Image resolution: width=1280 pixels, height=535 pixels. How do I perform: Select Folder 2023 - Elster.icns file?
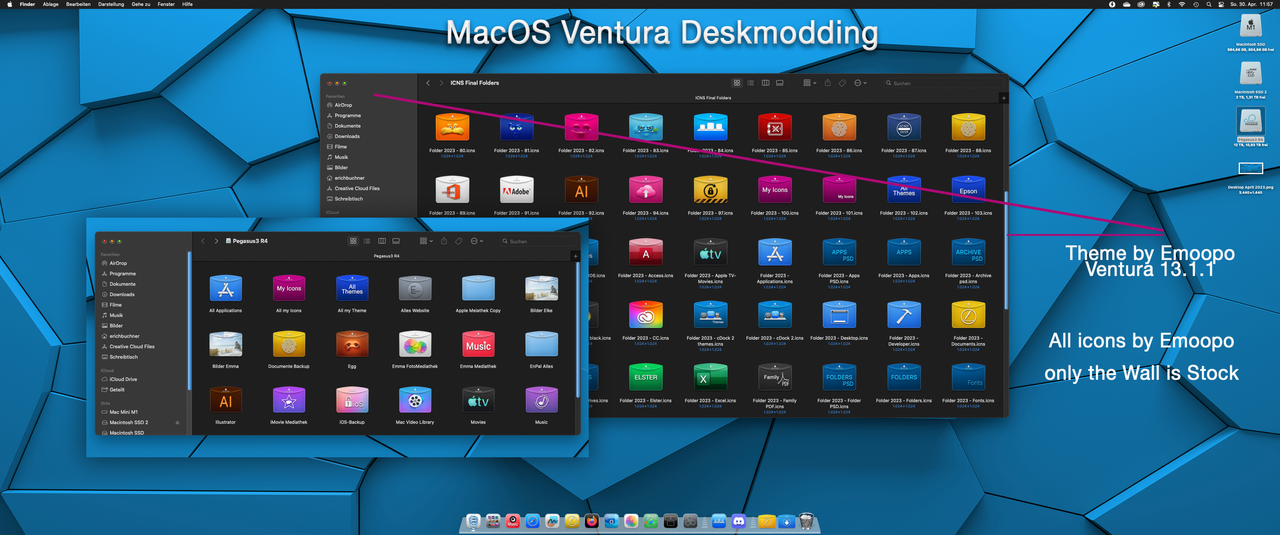pos(646,376)
